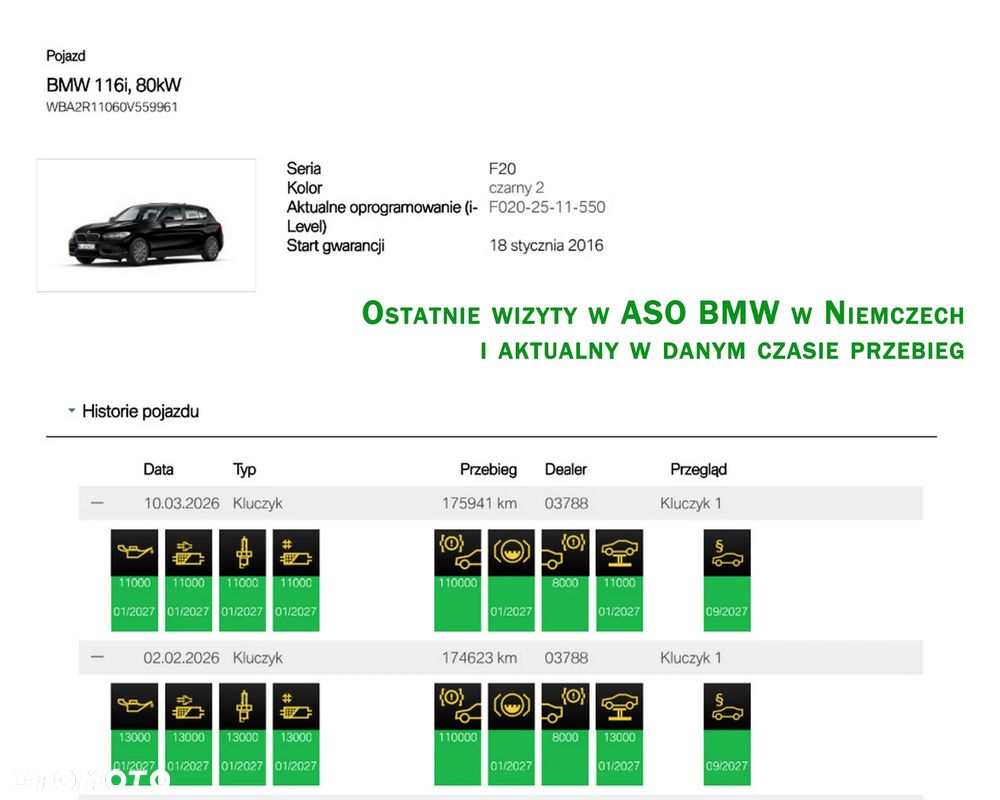Click the Dealer column header
The image size is (1000, 800).
566,470
